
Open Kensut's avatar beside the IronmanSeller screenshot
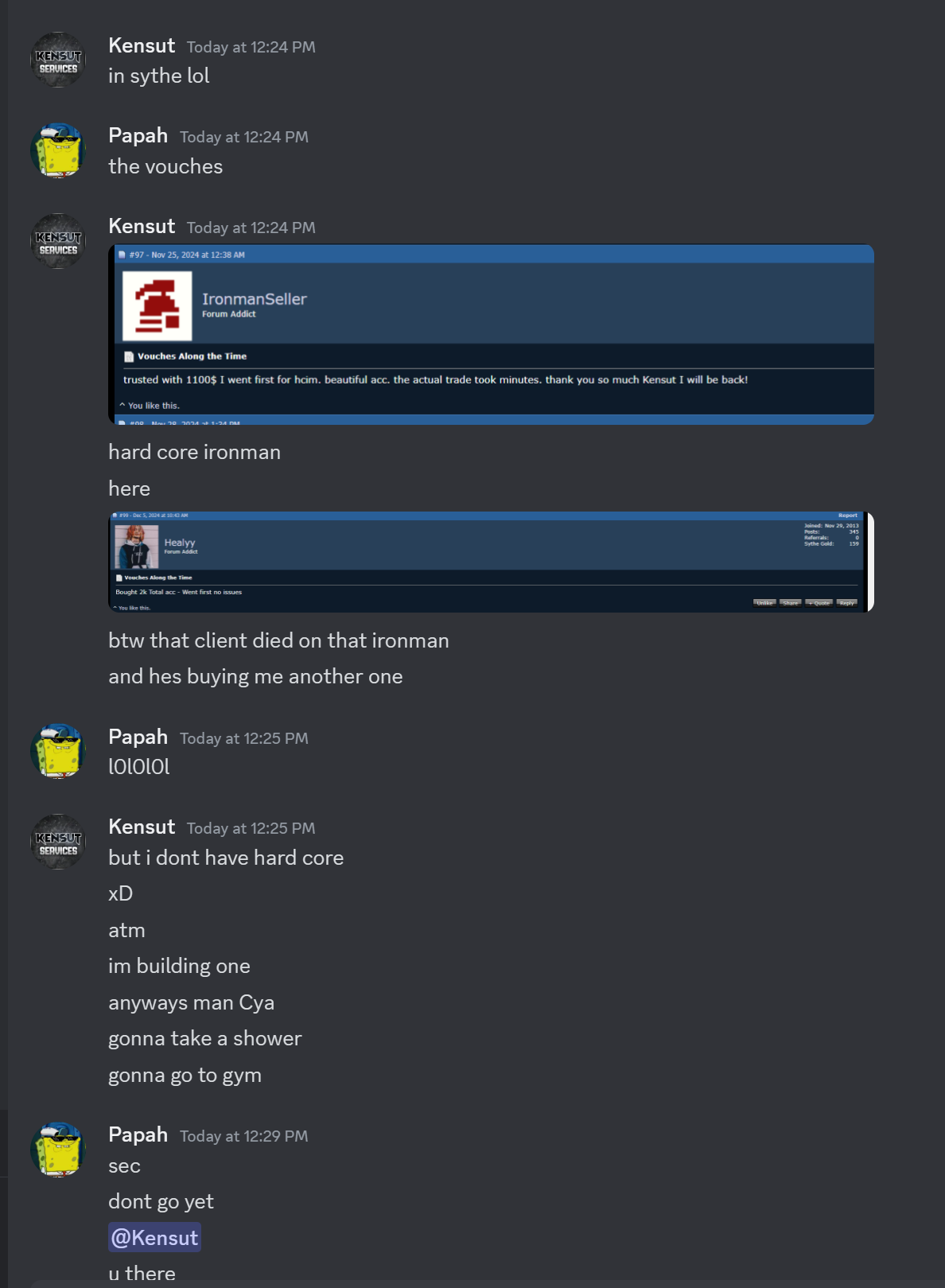point(58,241)
